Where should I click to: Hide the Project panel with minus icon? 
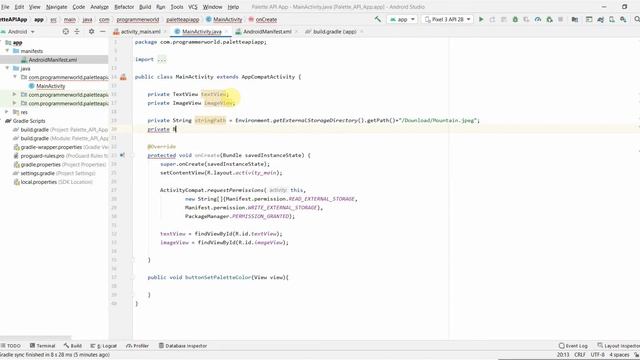(x=102, y=31)
